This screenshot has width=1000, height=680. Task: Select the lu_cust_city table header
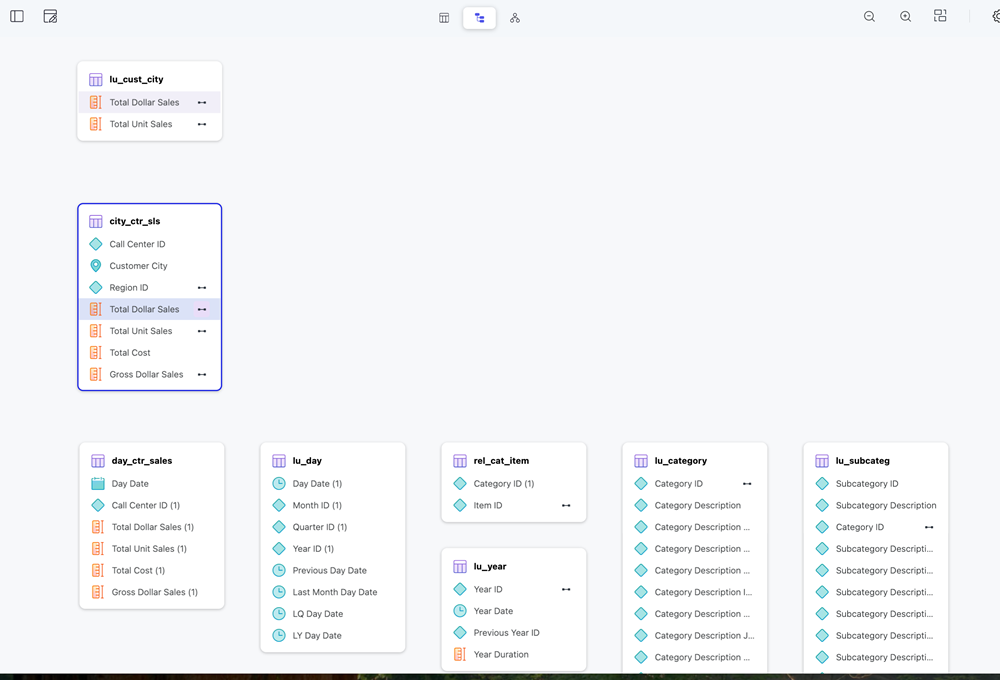(x=137, y=80)
